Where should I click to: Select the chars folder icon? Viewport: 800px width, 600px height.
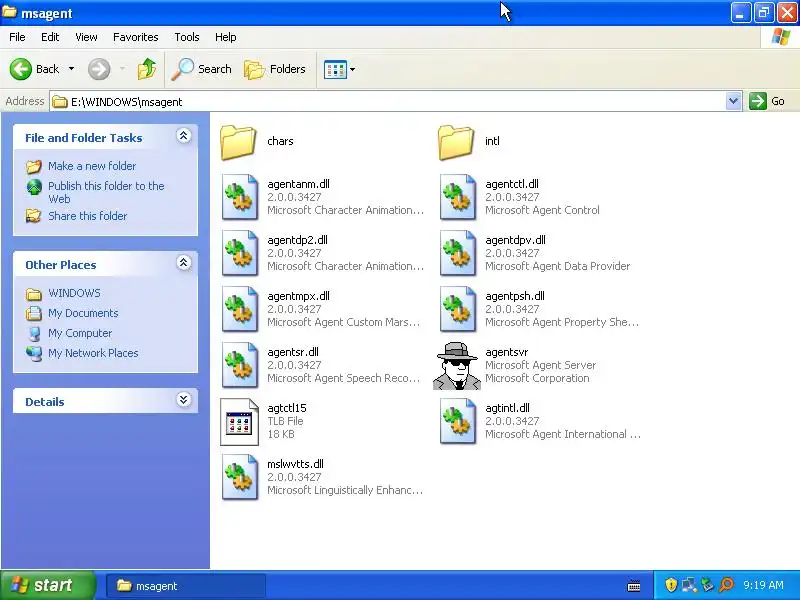coord(238,142)
